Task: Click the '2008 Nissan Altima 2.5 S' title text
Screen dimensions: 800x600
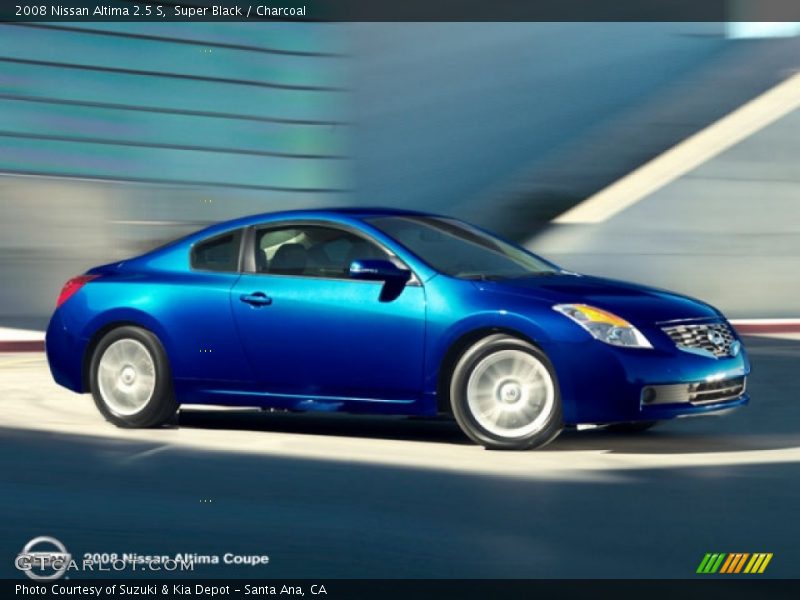Action: tap(90, 11)
